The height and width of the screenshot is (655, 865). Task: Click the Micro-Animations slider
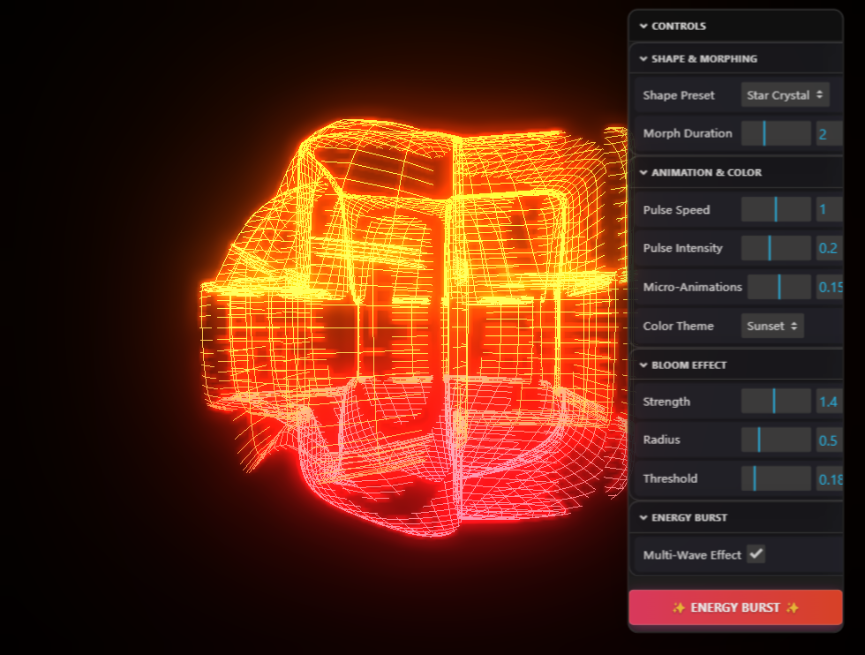pos(779,287)
